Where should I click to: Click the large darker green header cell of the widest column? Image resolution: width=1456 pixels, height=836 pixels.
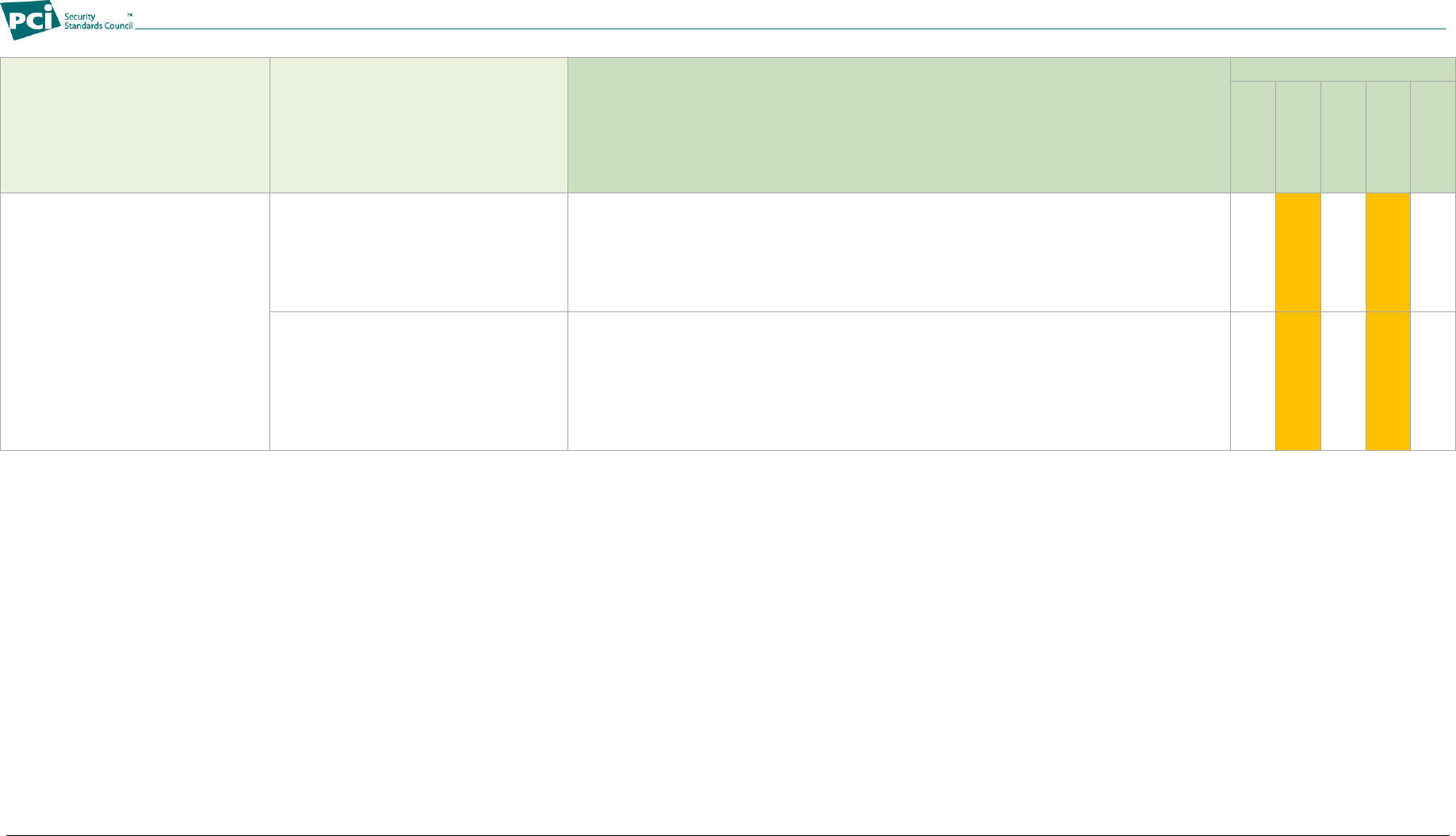pos(899,125)
